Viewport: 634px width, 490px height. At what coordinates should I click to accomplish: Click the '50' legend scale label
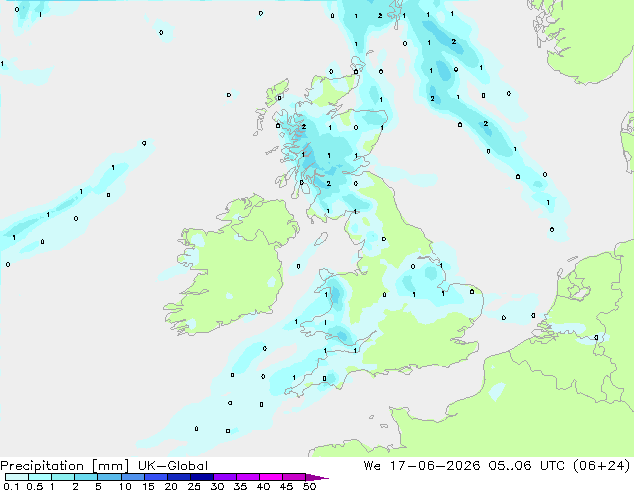(309, 486)
